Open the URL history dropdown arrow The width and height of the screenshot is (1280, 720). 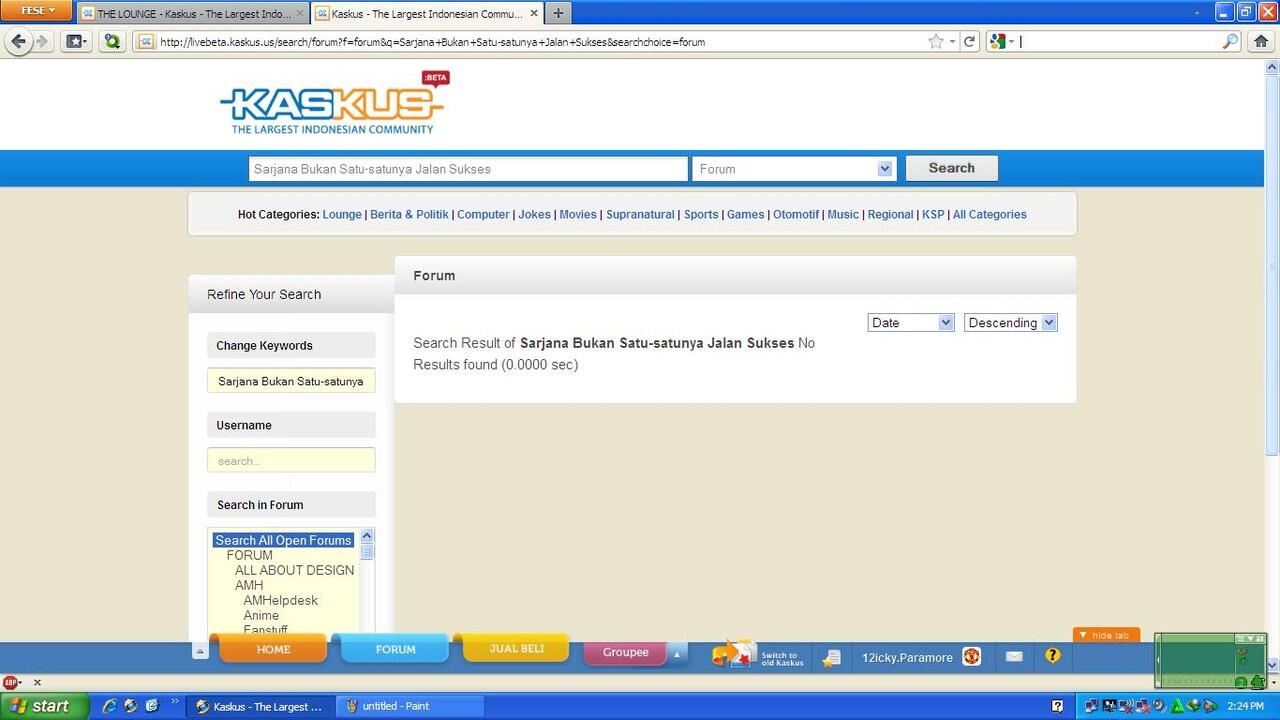pyautogui.click(x=952, y=42)
